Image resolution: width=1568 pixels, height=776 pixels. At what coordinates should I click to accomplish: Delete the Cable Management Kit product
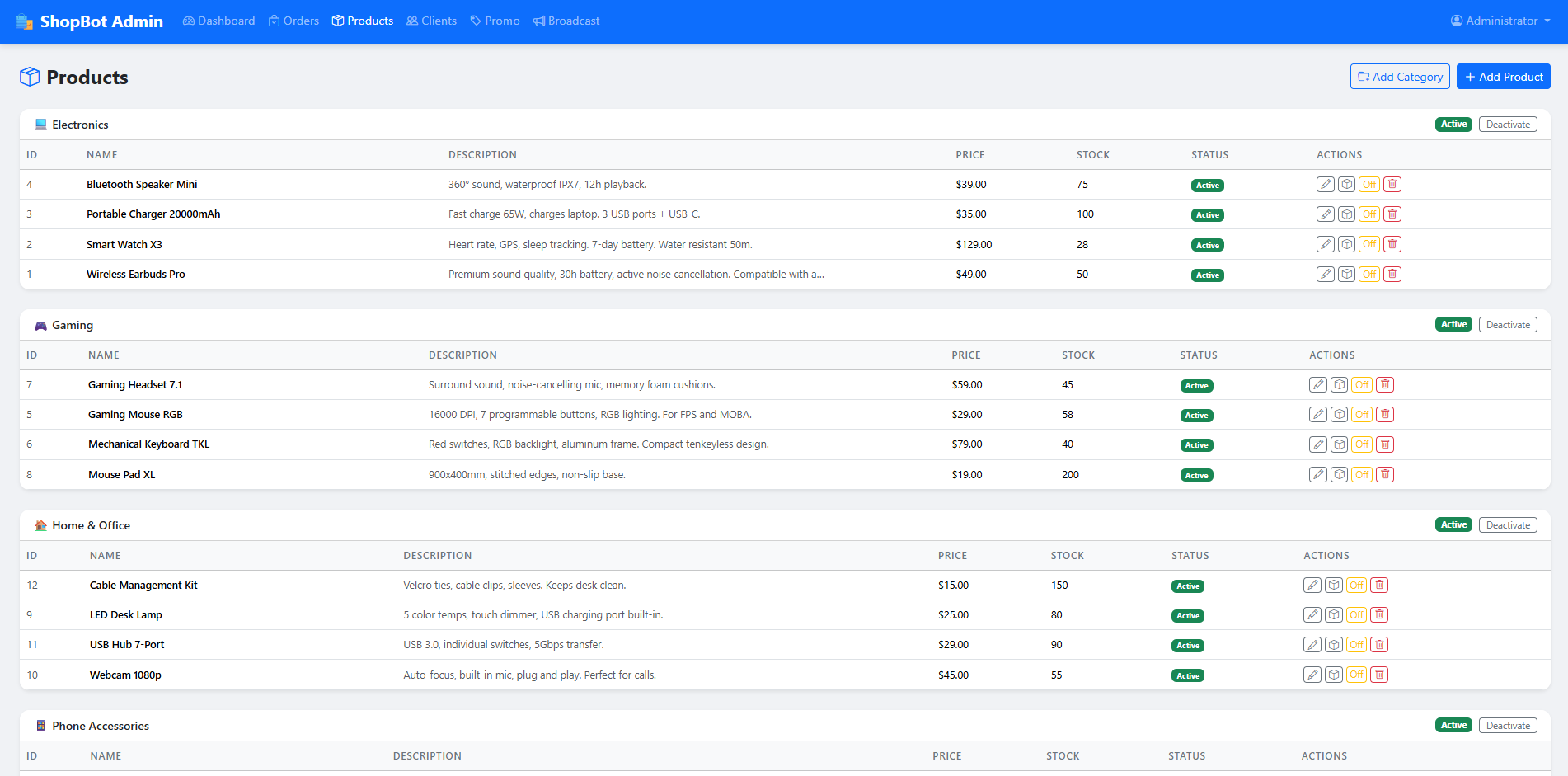1379,586
